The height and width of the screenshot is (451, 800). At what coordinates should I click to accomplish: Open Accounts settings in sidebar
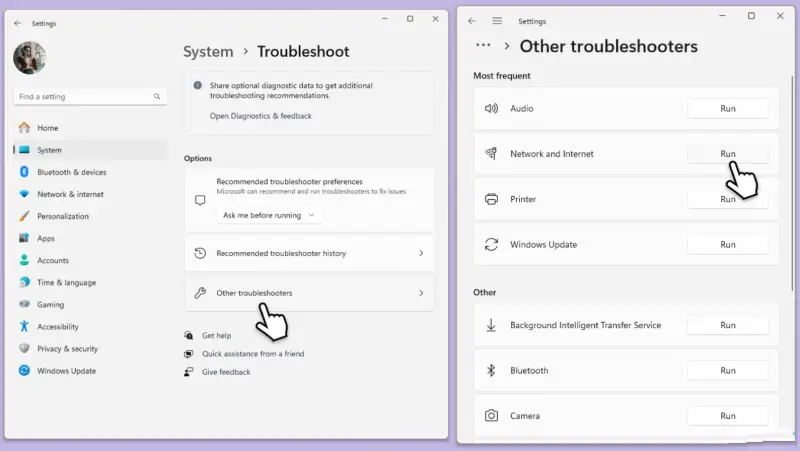[x=90, y=260]
